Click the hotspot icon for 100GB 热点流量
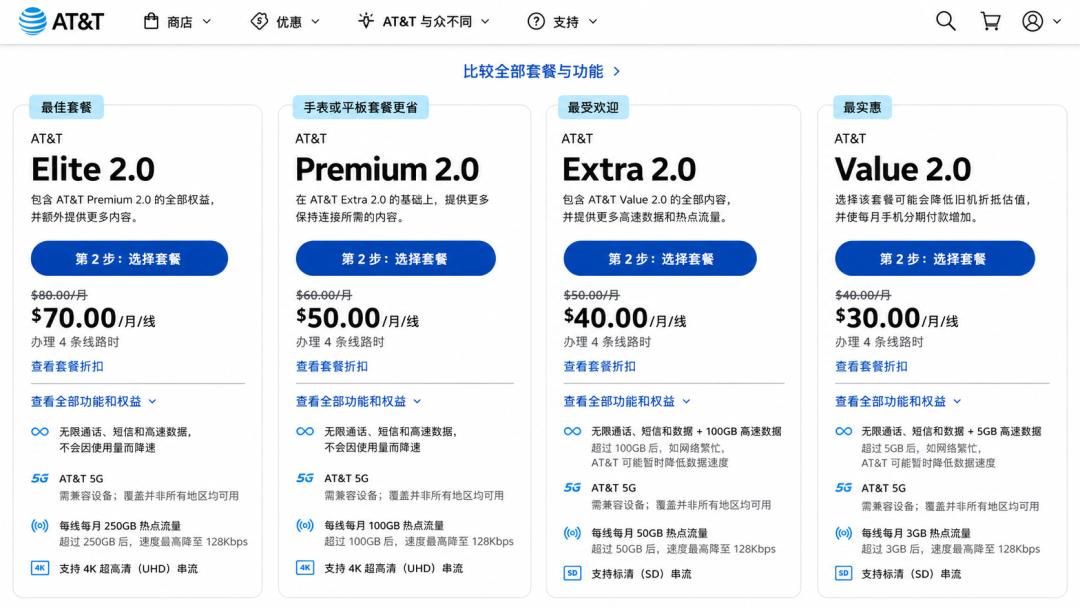Viewport: 1080px width, 608px height. click(x=305, y=525)
